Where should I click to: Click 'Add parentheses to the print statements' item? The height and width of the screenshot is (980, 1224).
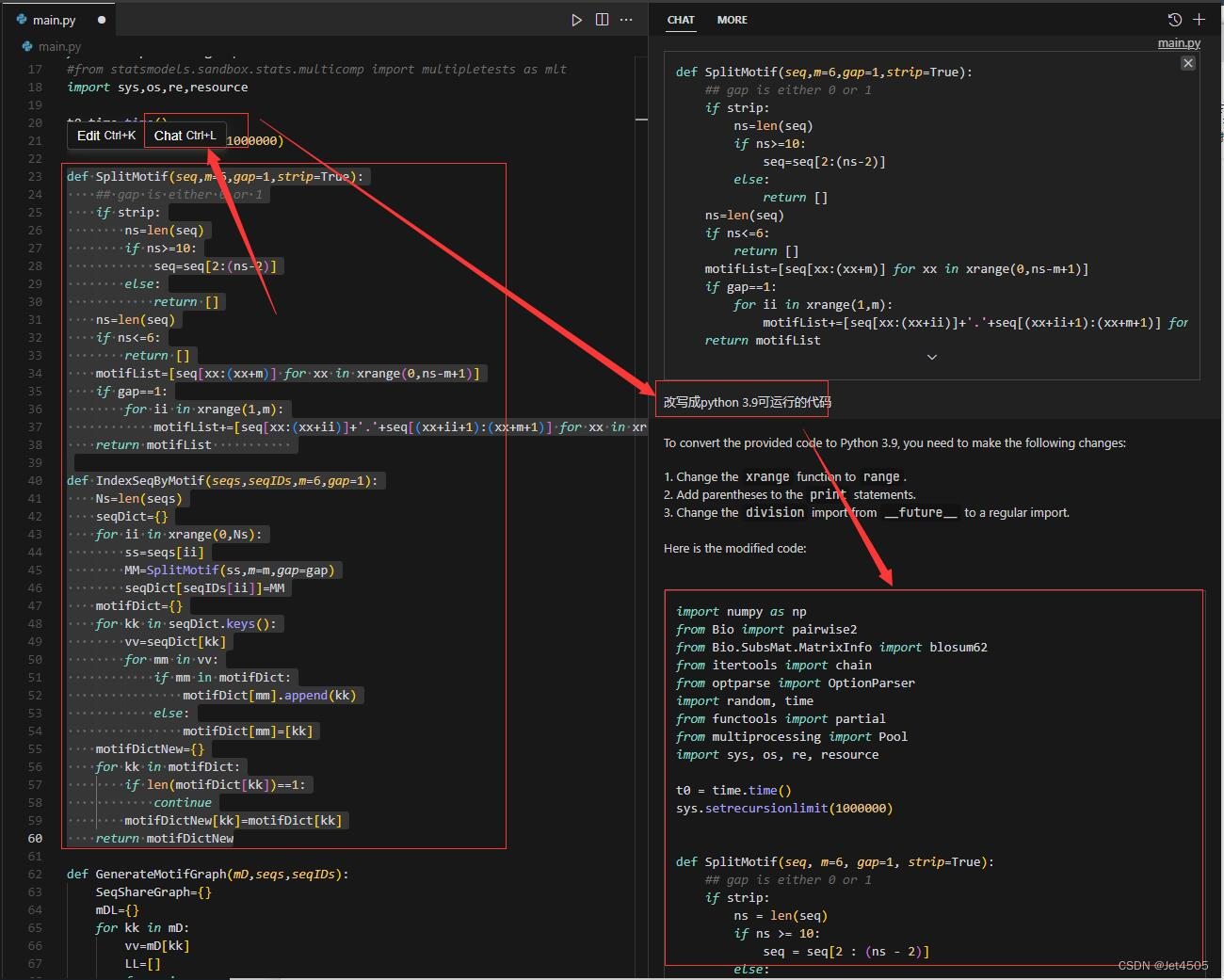tap(789, 494)
